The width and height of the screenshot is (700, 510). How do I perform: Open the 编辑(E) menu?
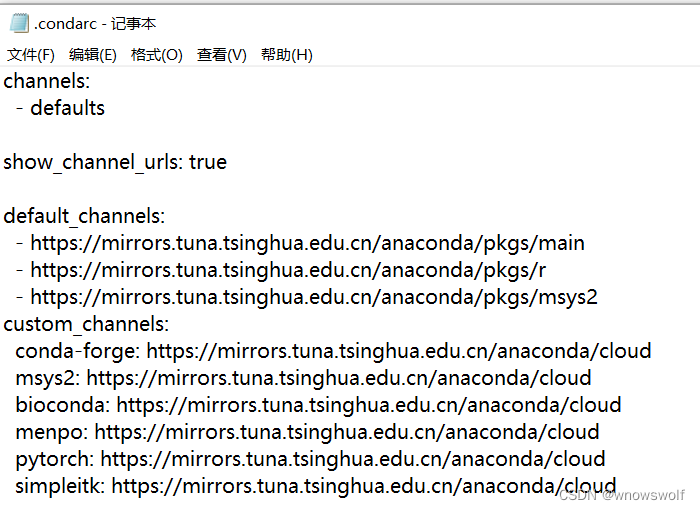(93, 55)
